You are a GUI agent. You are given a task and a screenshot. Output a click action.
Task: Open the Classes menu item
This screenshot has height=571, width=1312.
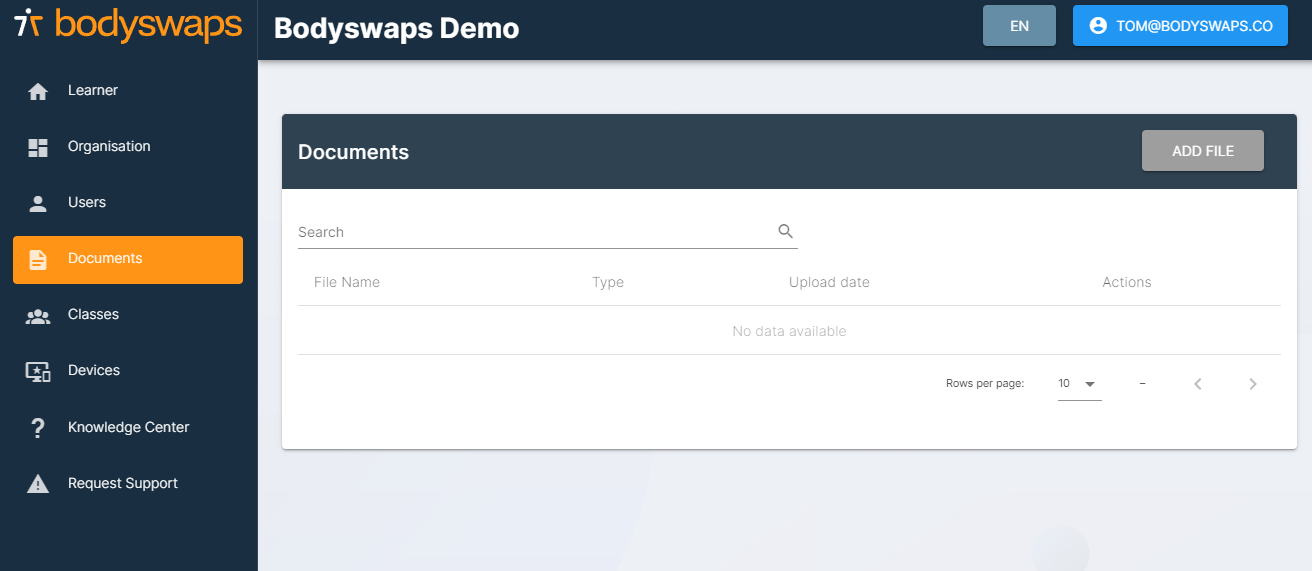pos(128,315)
